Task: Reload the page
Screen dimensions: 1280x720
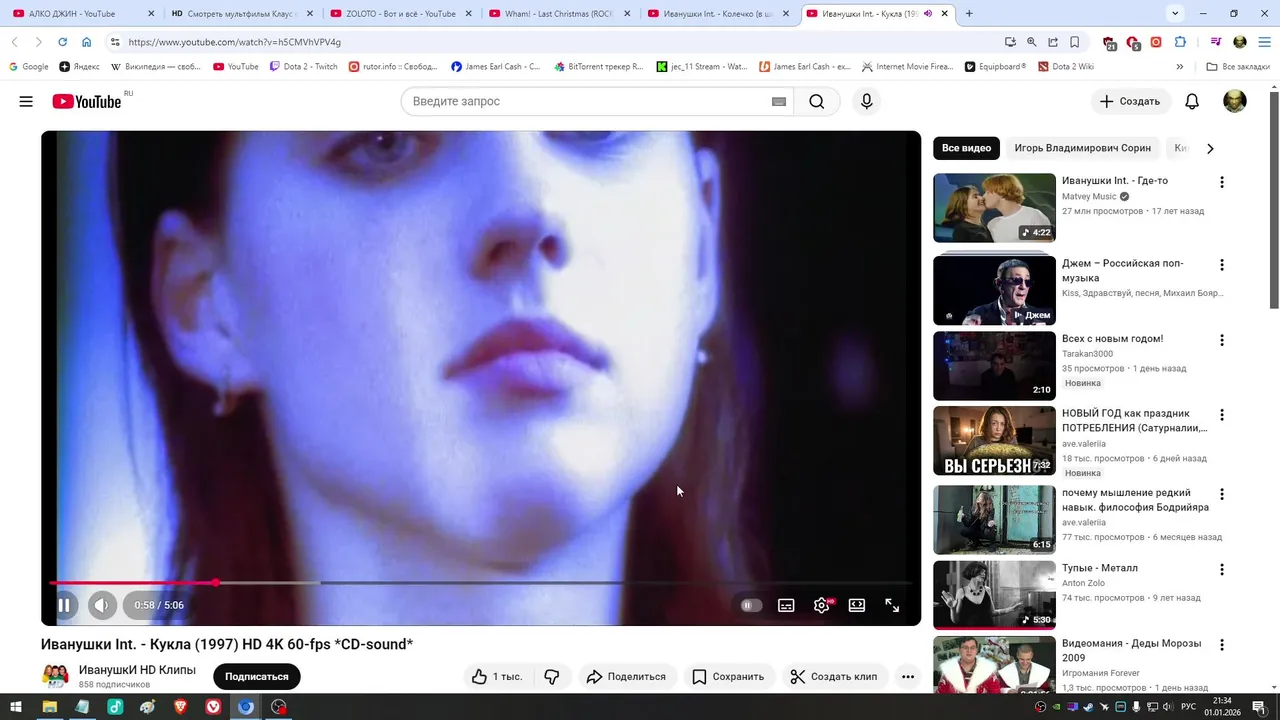Action: [62, 42]
